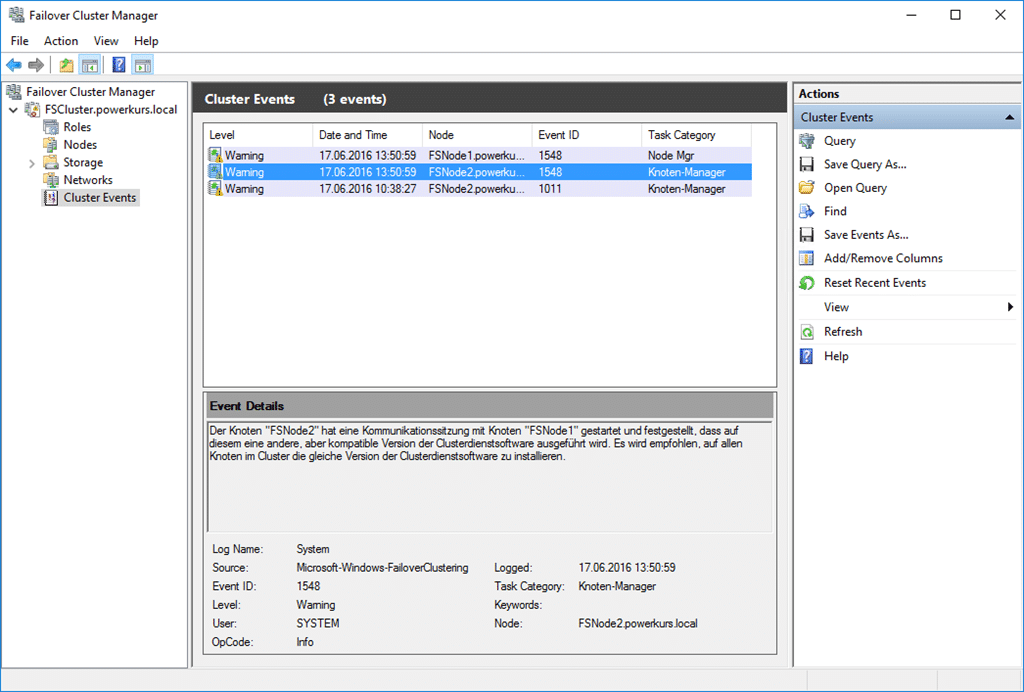Viewport: 1024px width, 692px height.
Task: Maximize the Failover Cluster Manager window
Action: tap(955, 15)
